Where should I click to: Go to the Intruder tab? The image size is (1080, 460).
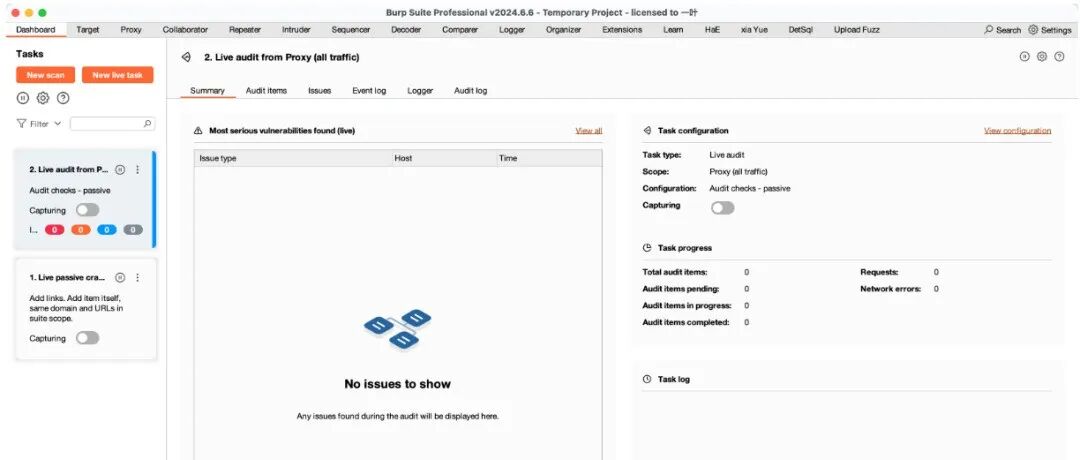(x=296, y=30)
